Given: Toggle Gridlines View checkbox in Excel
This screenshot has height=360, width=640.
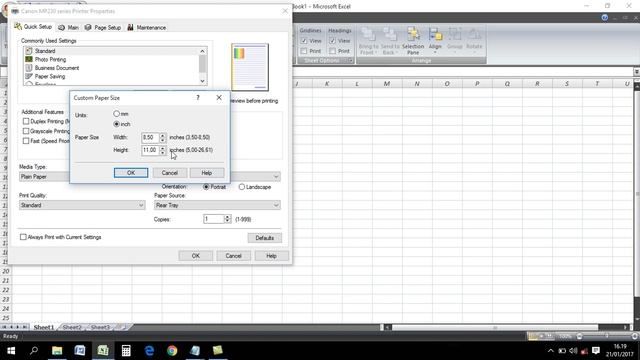Looking at the screenshot, I should [x=304, y=41].
